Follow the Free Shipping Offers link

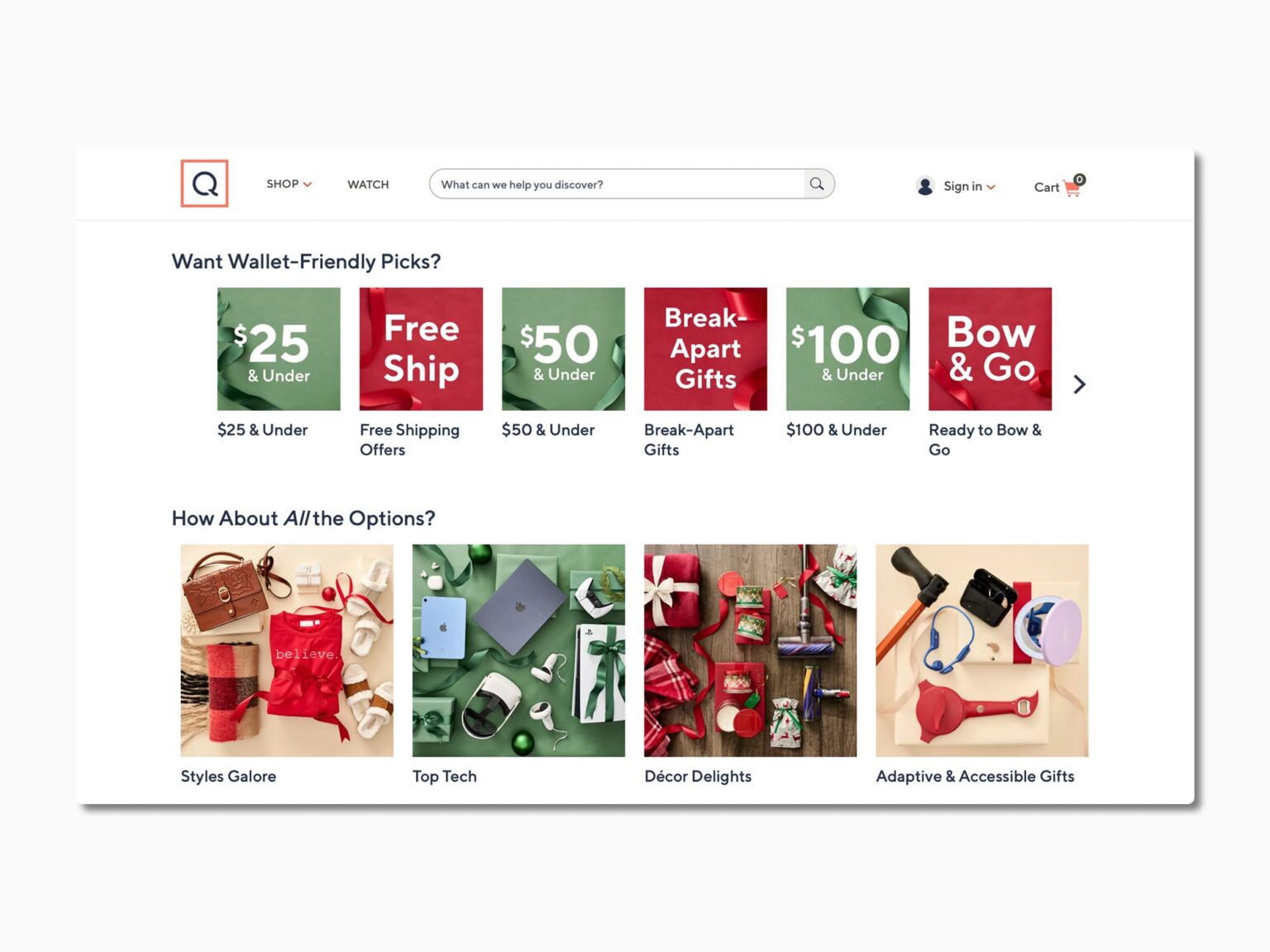409,440
